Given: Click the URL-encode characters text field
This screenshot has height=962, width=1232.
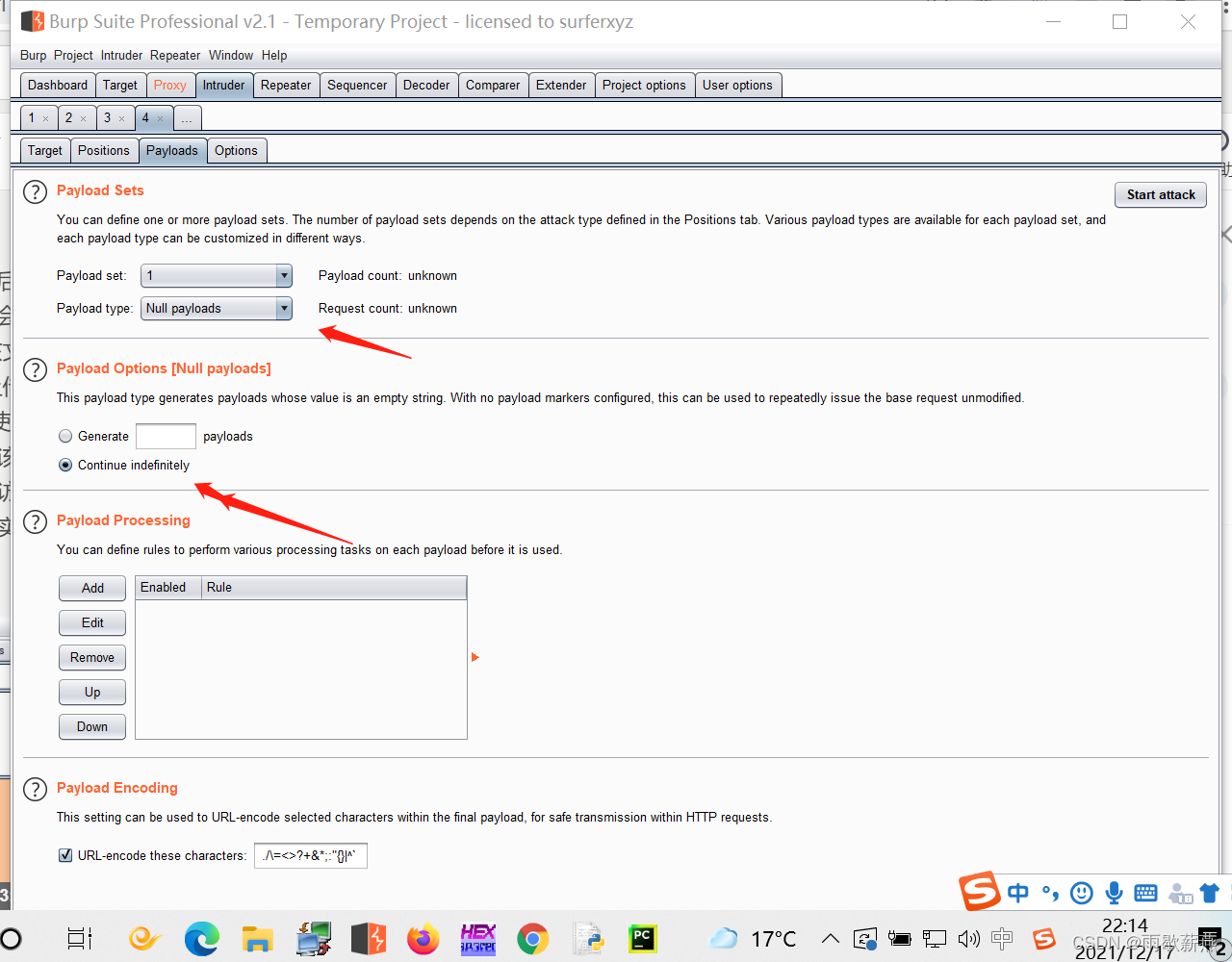Looking at the screenshot, I should 311,855.
